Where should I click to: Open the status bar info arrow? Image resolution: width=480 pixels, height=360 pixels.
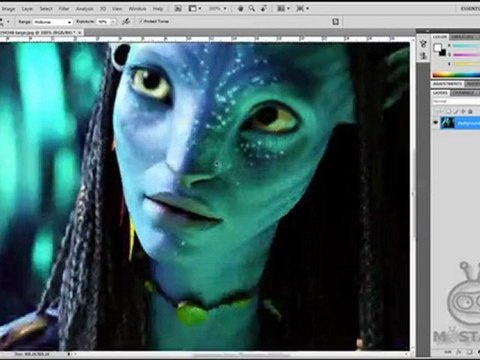coord(69,354)
